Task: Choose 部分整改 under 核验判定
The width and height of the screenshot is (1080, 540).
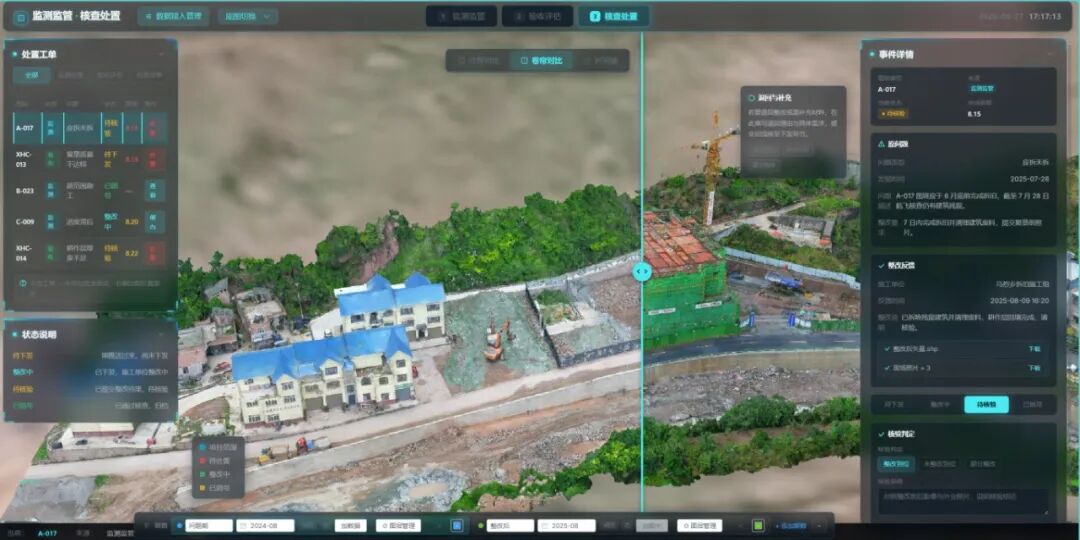Action: (982, 464)
